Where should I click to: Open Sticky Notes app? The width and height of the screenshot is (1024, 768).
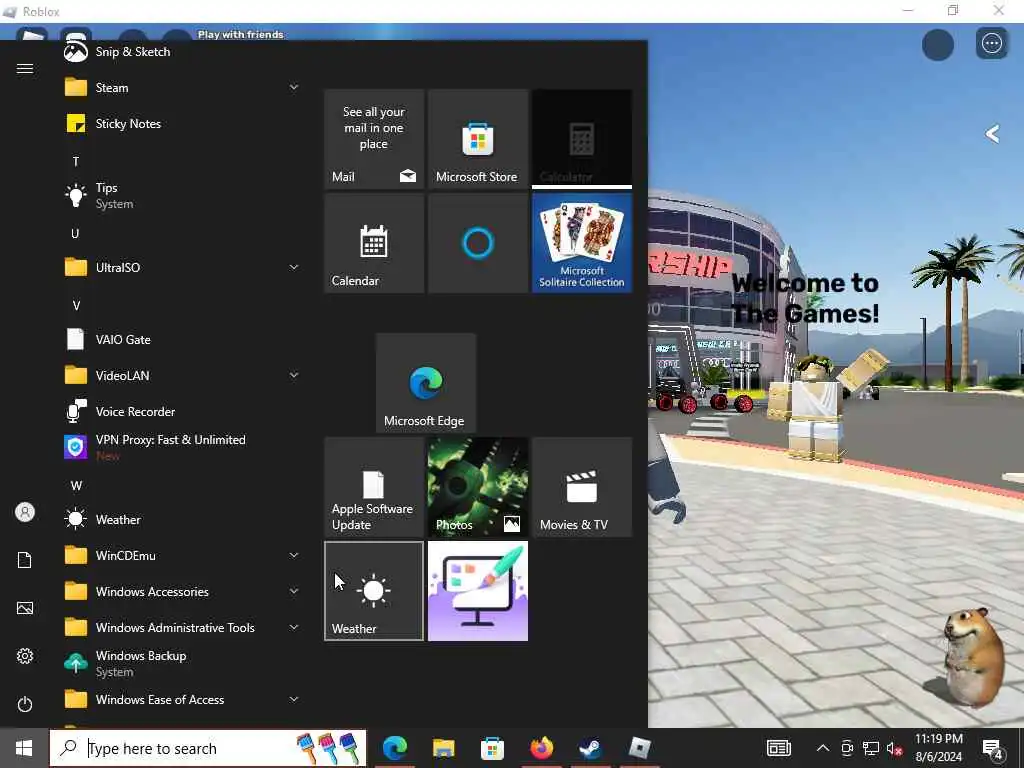(181, 123)
